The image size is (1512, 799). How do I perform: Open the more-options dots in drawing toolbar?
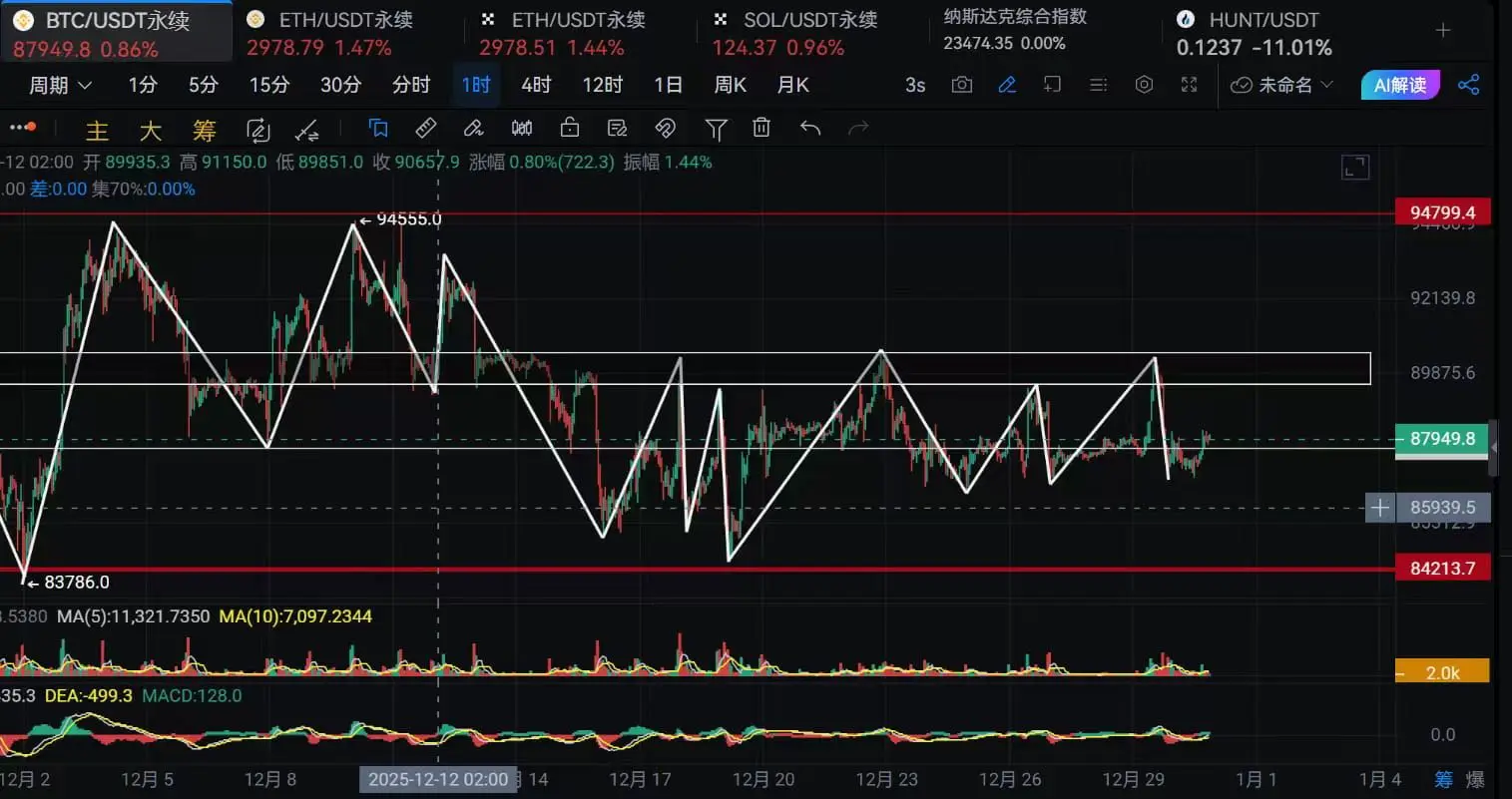click(22, 128)
